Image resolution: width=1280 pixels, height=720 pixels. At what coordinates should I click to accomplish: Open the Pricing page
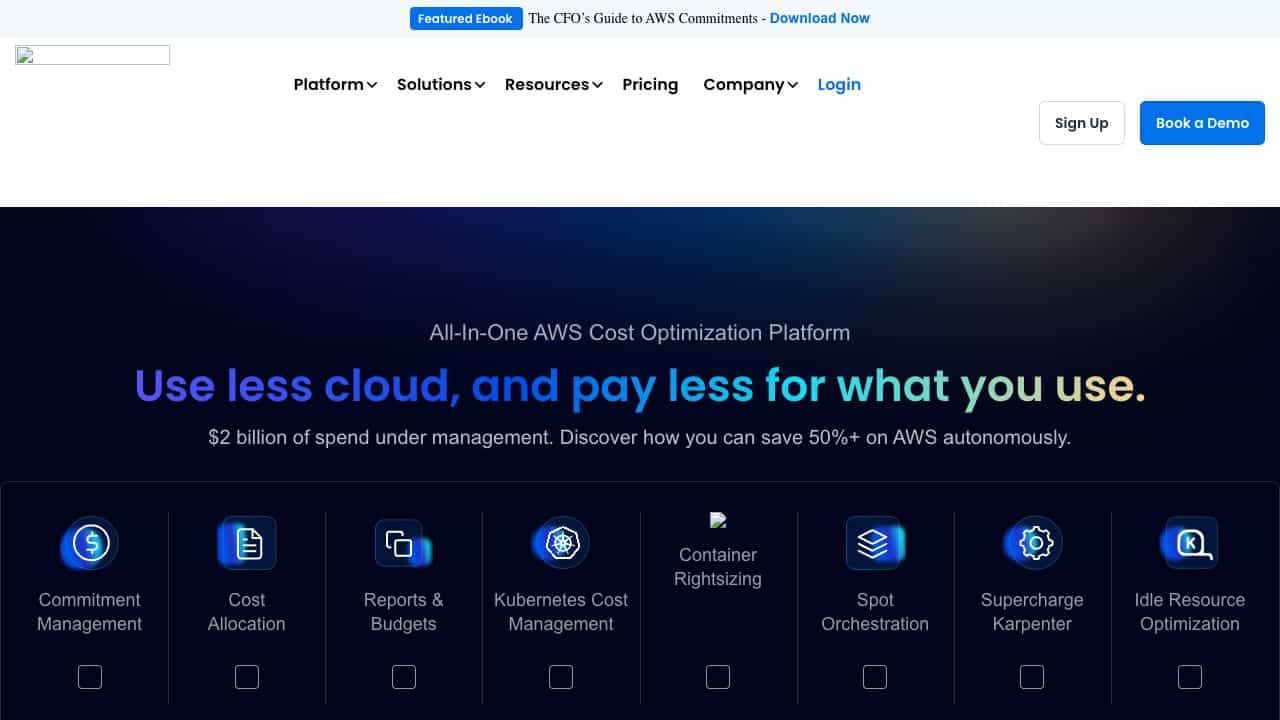point(650,85)
